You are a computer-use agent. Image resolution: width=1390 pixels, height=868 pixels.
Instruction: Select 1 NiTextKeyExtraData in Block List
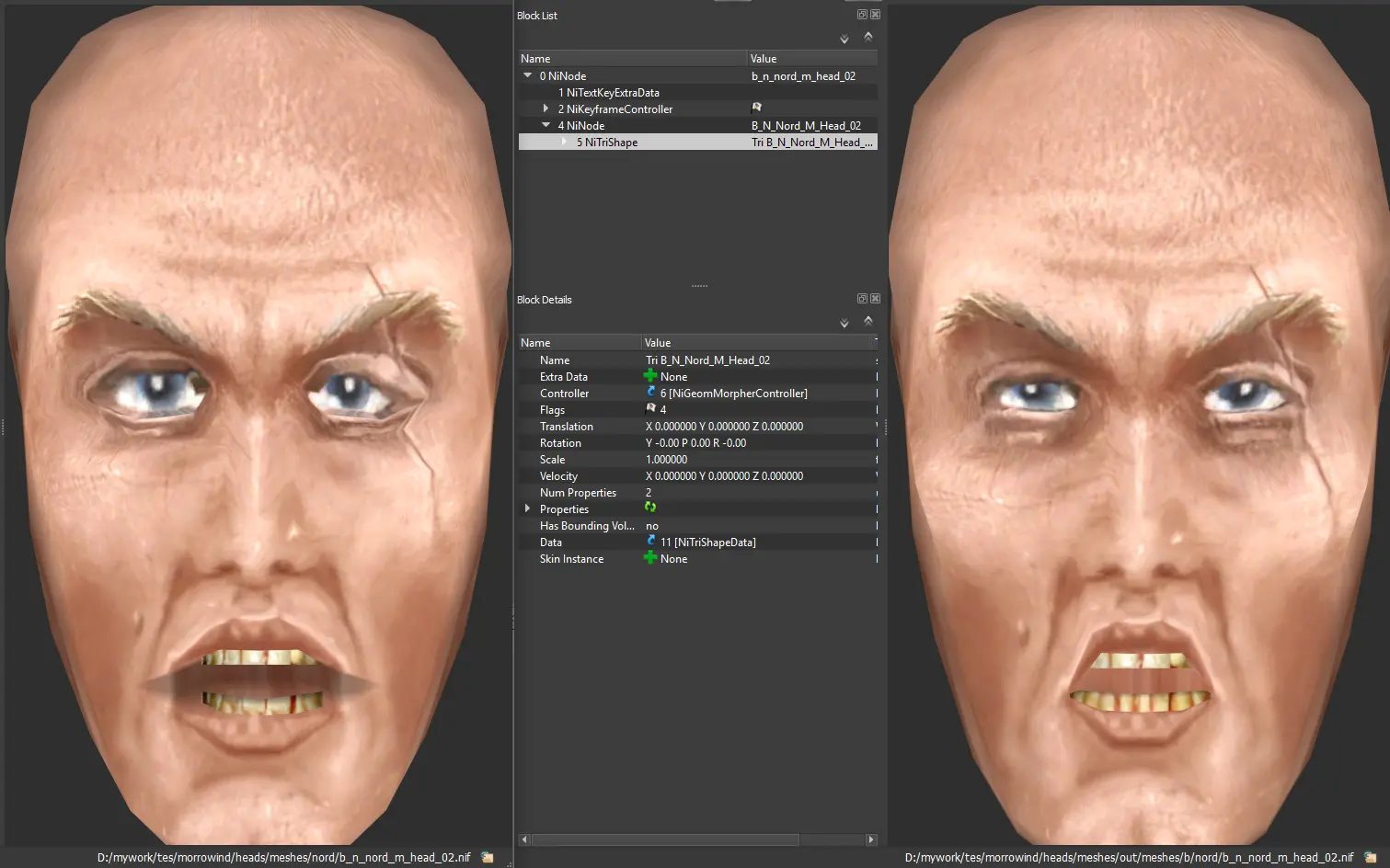pos(698,93)
